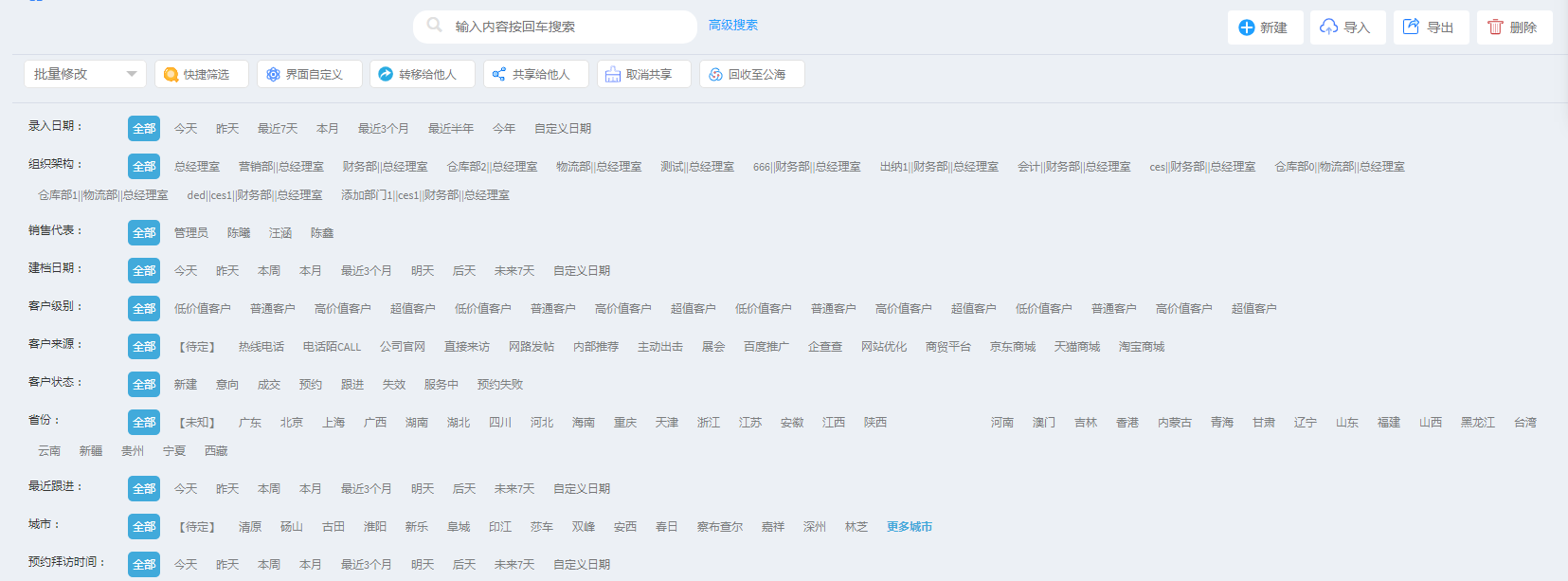Show 更多城市 in city filter
Screen dimensions: 1568x581
tap(909, 527)
